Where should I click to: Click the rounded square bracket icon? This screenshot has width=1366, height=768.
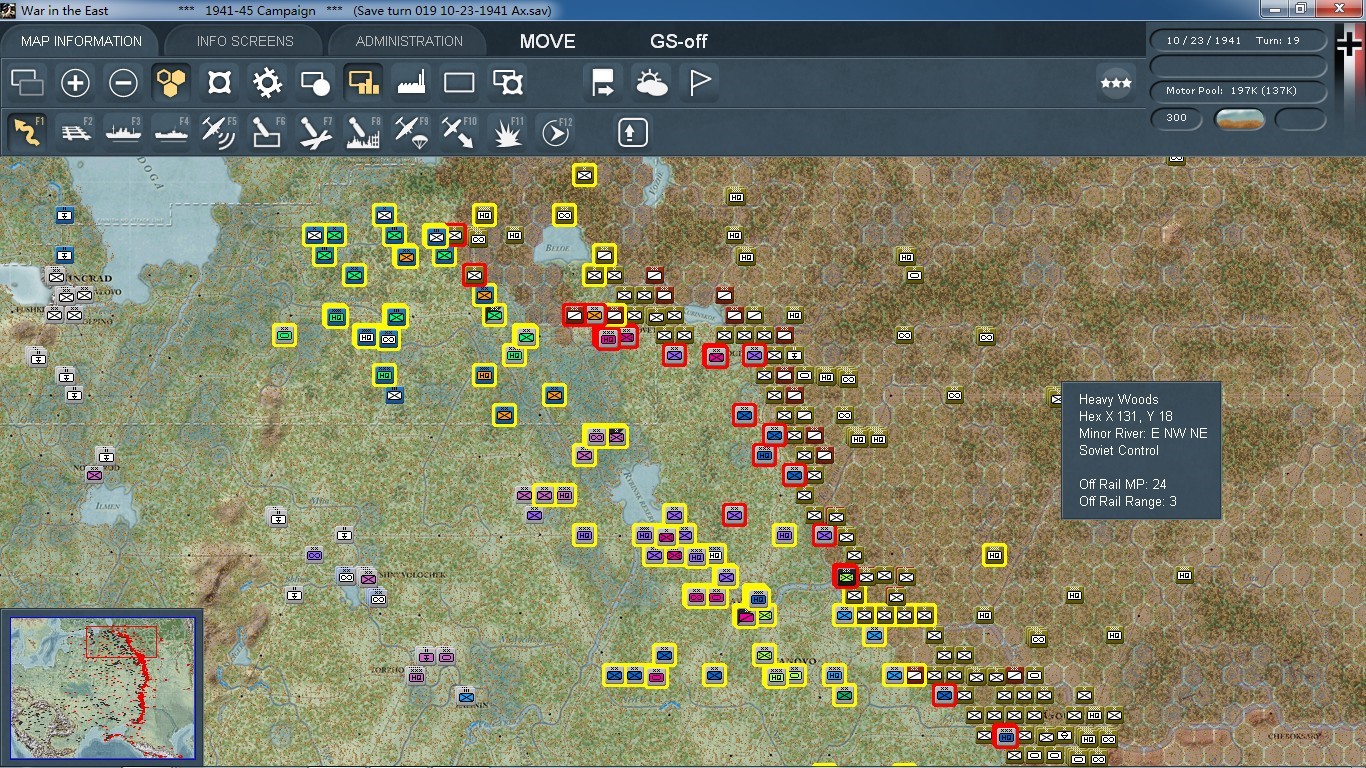(220, 83)
